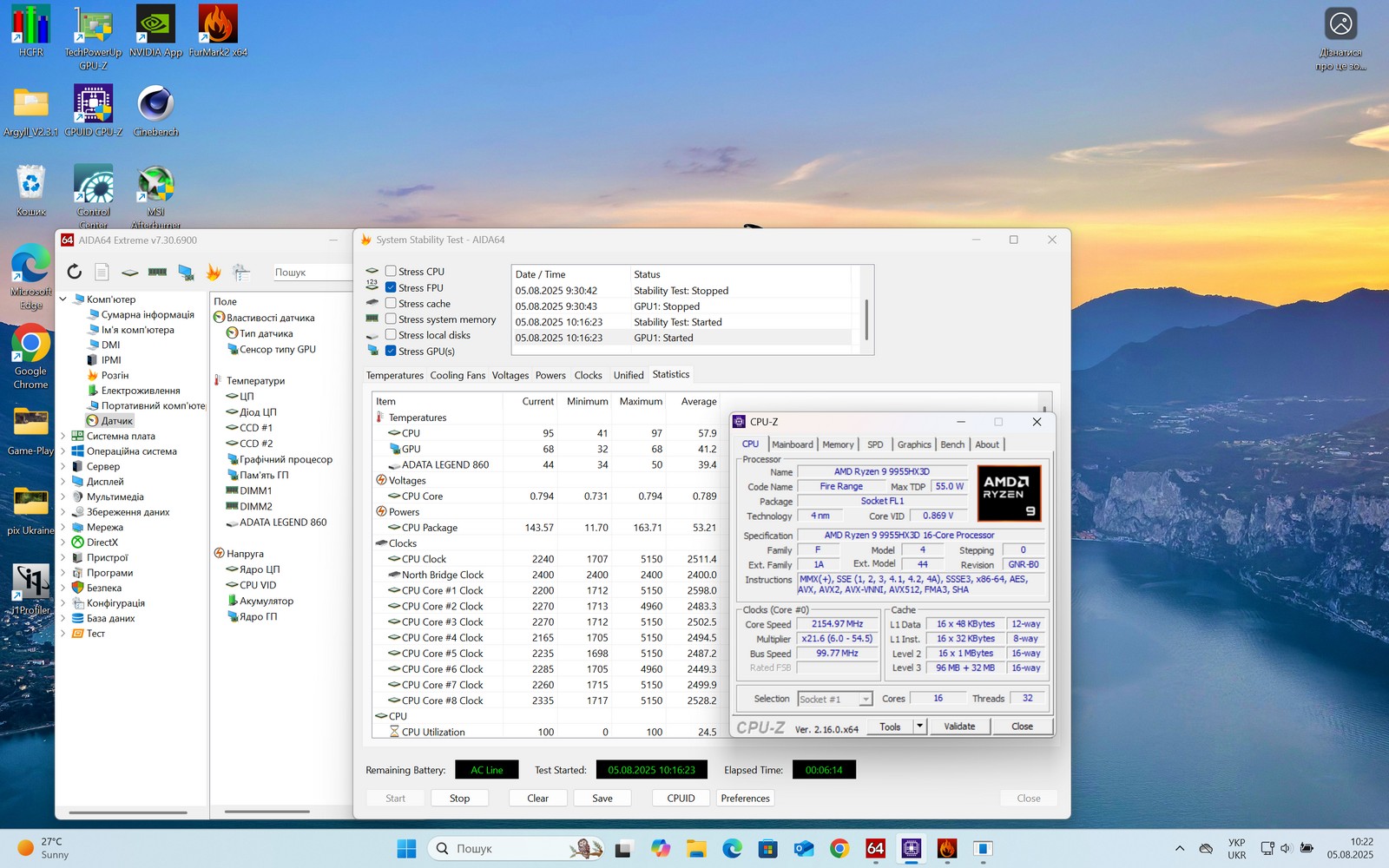
Task: Open Outlook from the taskbar
Action: 804,848
